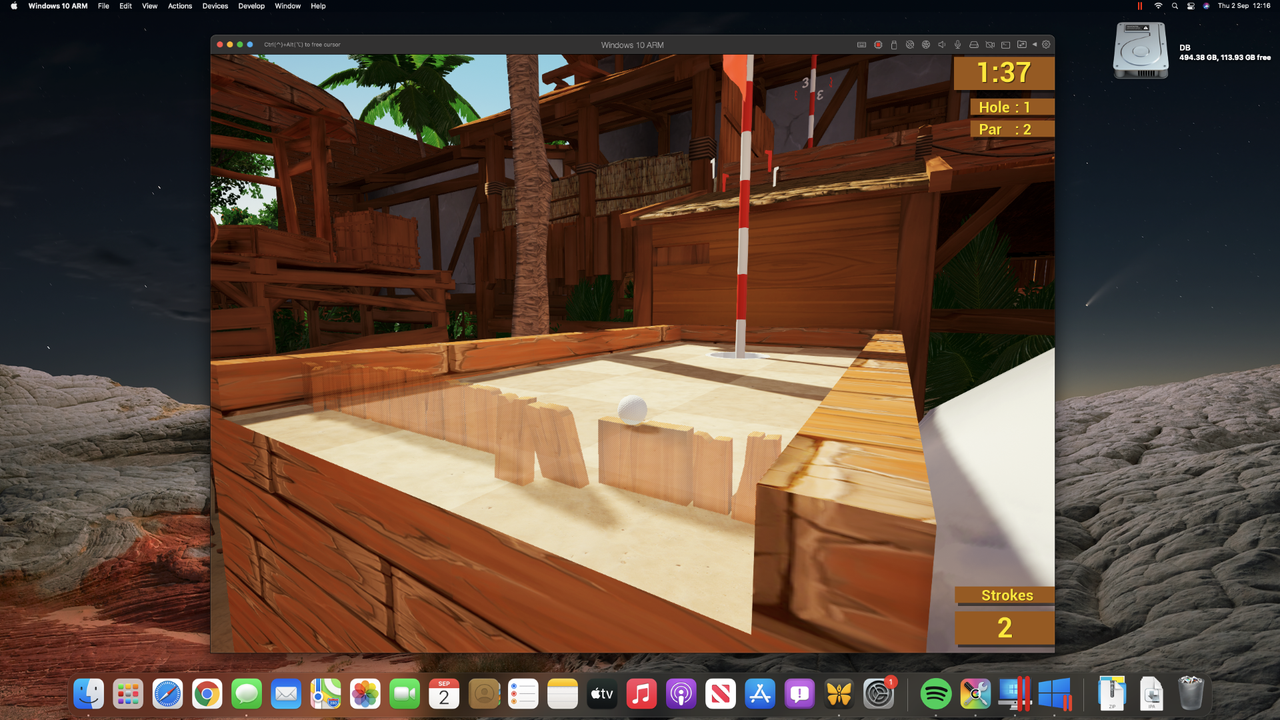Viewport: 1280px width, 720px height.
Task: Open Safari from the Dock
Action: [x=168, y=693]
